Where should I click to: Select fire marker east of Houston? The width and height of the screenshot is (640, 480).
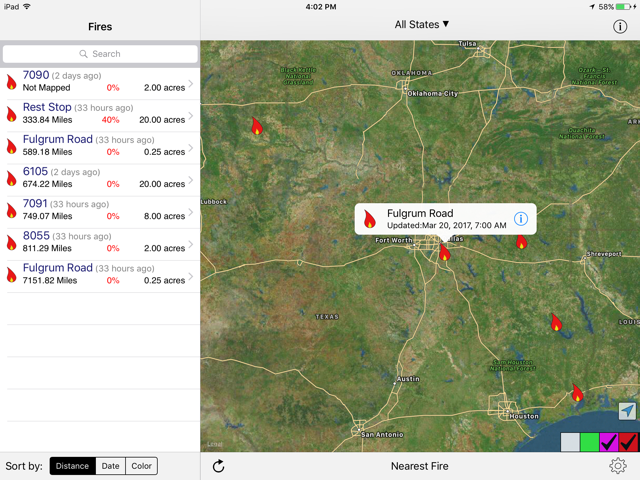point(577,393)
